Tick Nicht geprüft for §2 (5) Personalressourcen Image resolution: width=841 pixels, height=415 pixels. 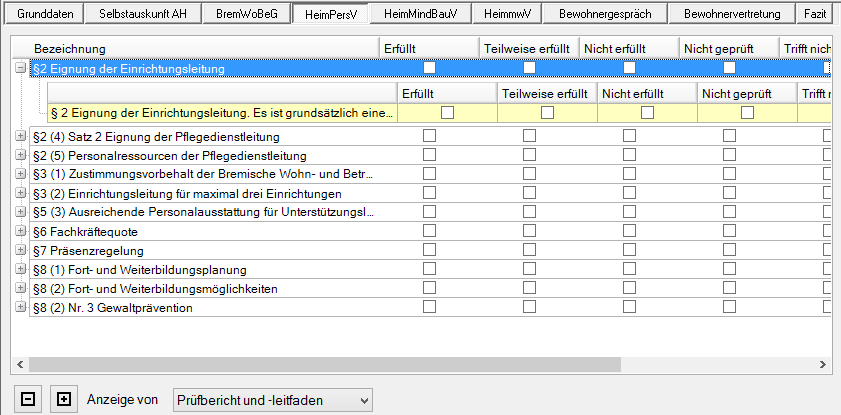point(729,155)
